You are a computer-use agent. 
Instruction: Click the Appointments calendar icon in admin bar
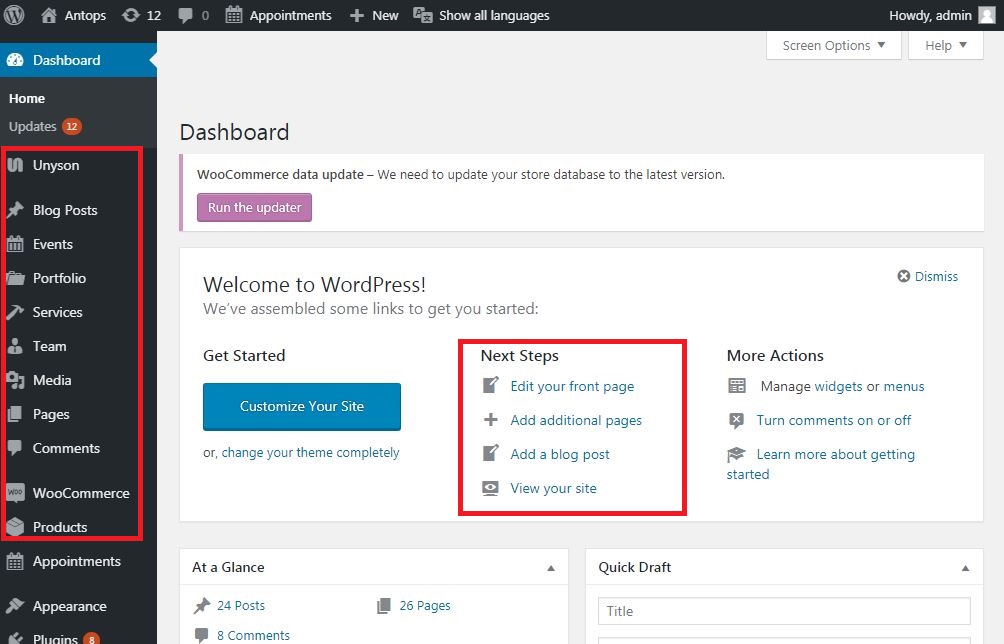click(234, 15)
